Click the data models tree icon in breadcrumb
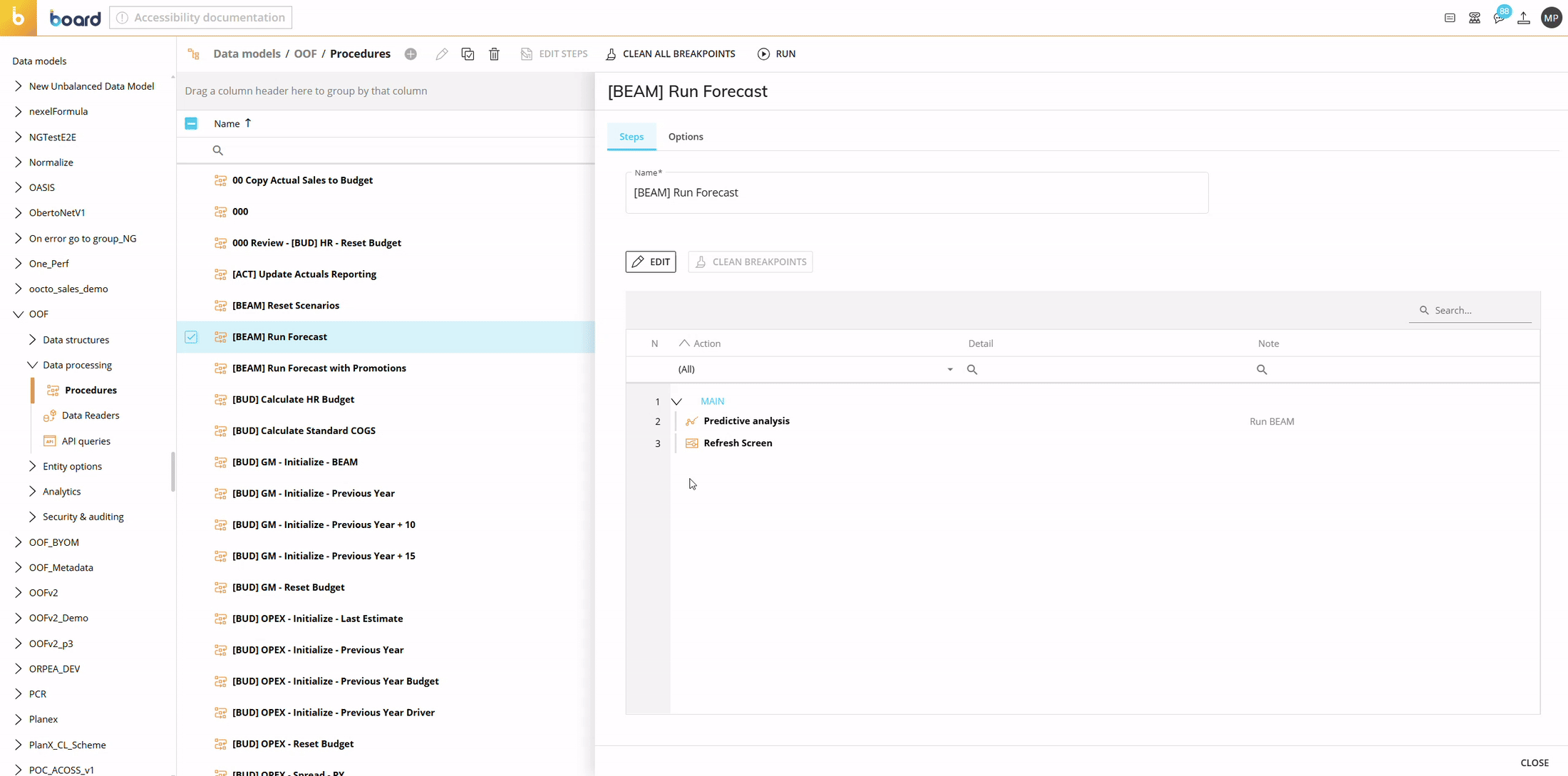This screenshot has width=1568, height=776. pyautogui.click(x=194, y=54)
